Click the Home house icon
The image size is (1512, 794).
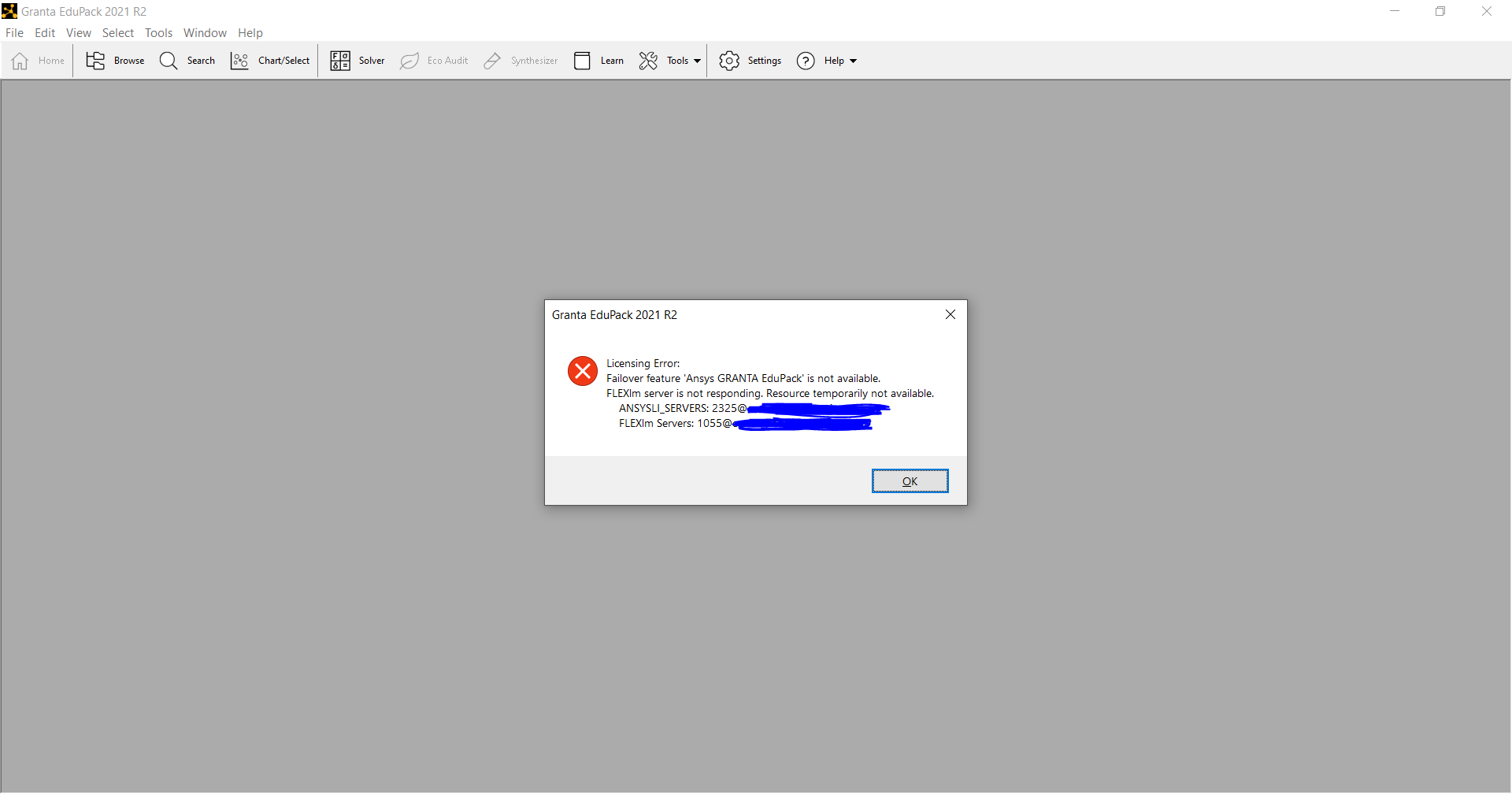20,61
